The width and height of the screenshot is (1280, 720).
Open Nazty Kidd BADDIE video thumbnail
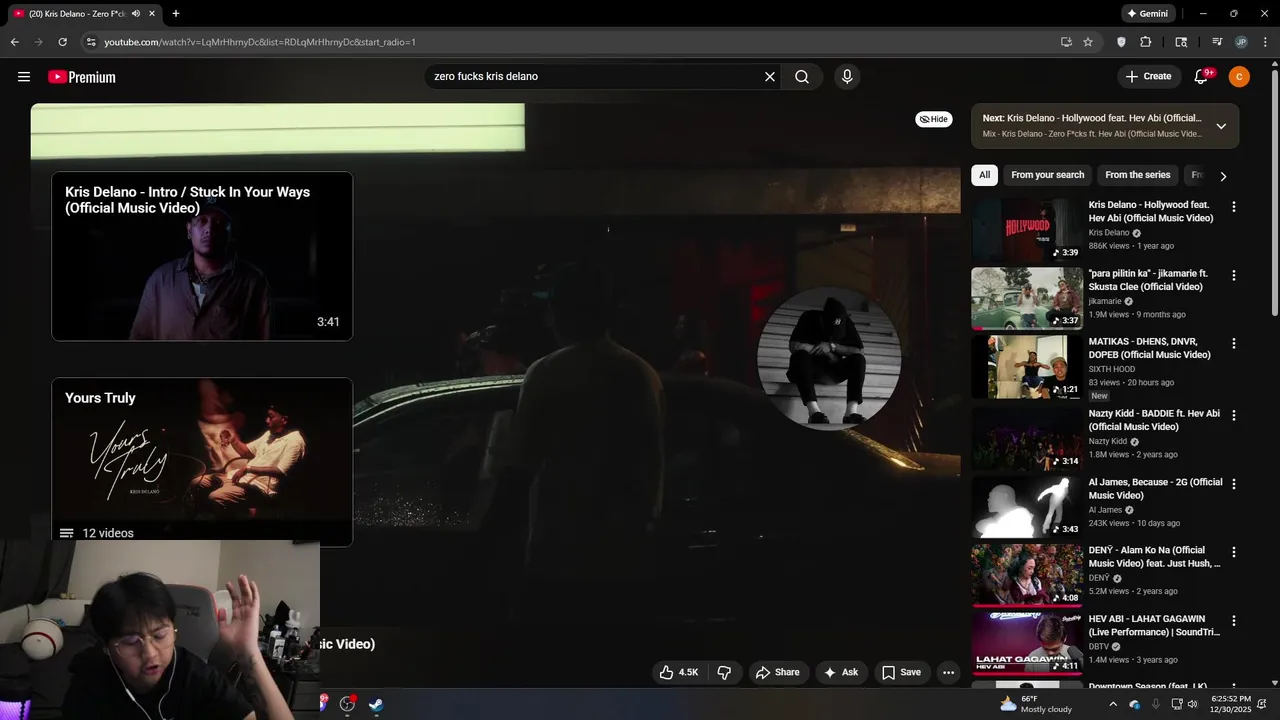tap(1027, 438)
